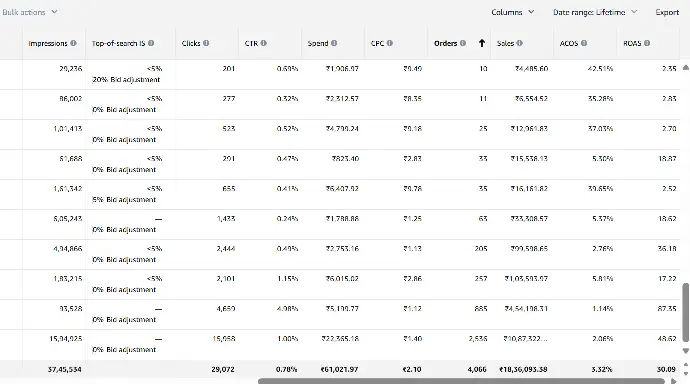The image size is (690, 384).
Task: Click the Spend column header
Action: 318,43
